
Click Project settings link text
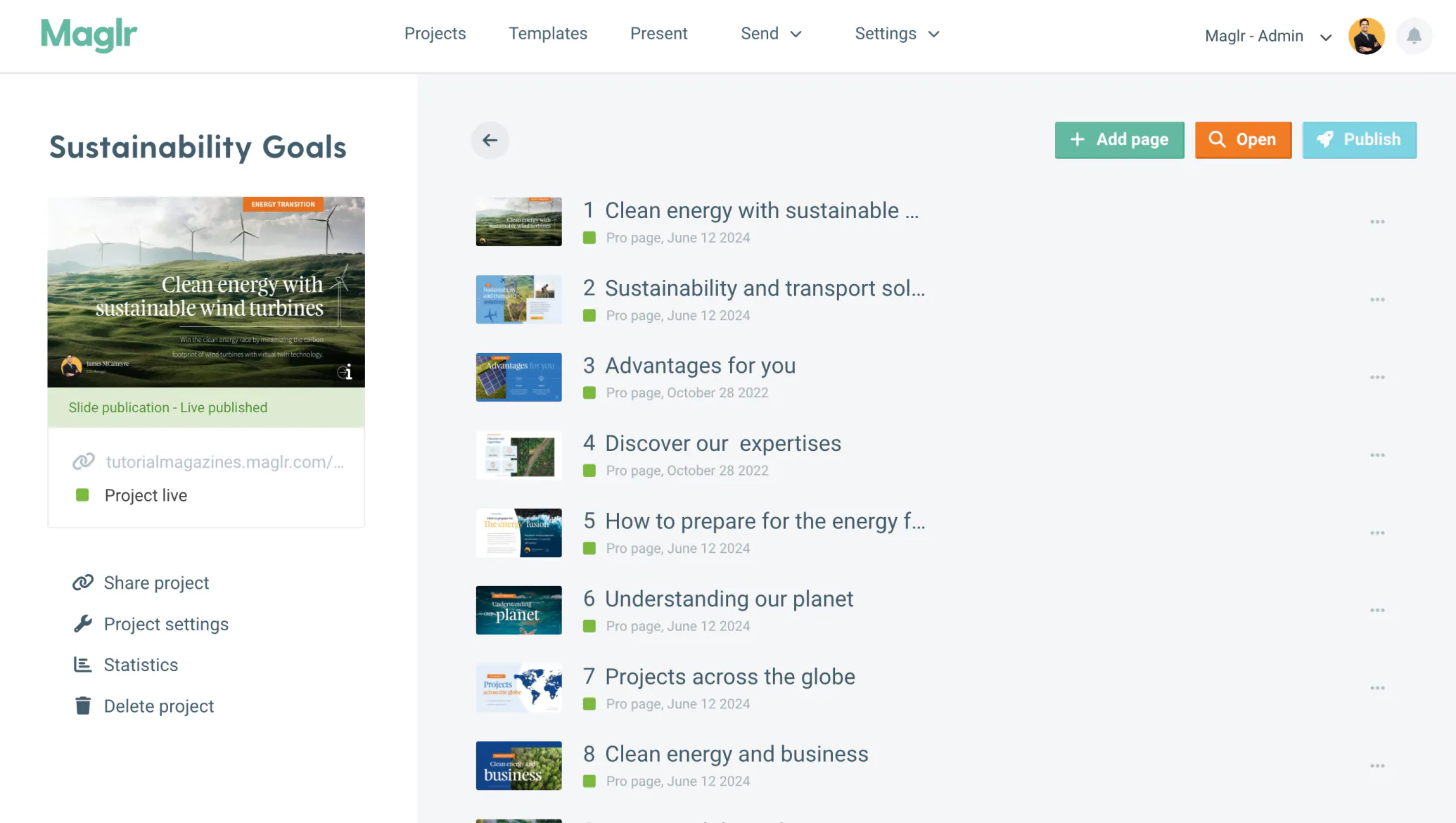coord(166,624)
